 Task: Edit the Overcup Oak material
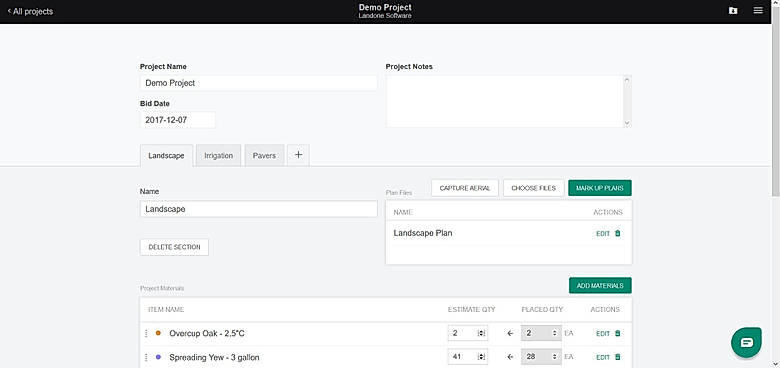coord(603,333)
